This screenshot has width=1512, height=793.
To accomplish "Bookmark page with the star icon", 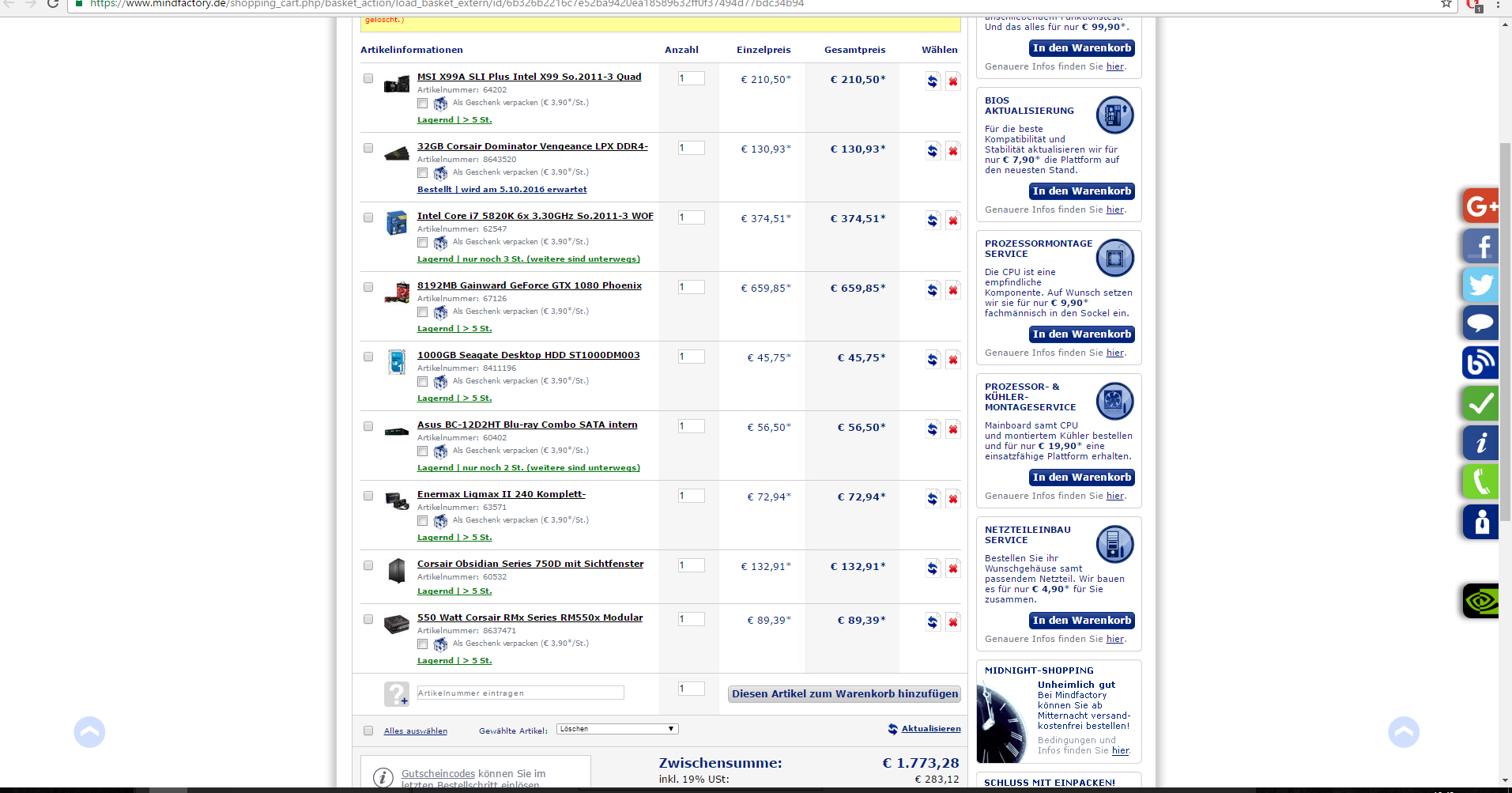I will pyautogui.click(x=1446, y=4).
